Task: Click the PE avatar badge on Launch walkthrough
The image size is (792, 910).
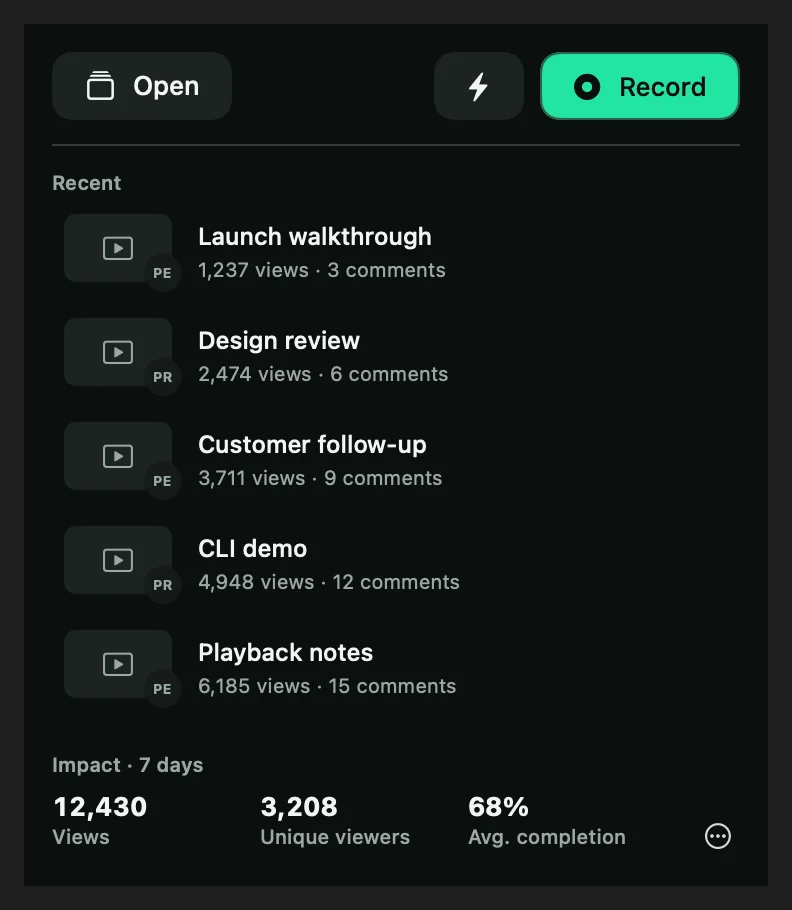Action: [x=162, y=273]
